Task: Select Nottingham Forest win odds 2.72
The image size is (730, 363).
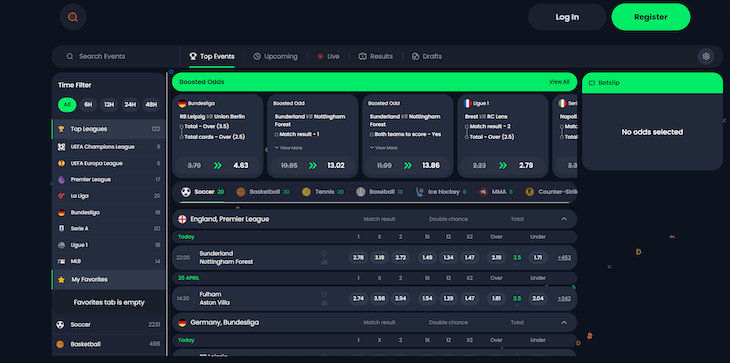Action: [x=400, y=257]
